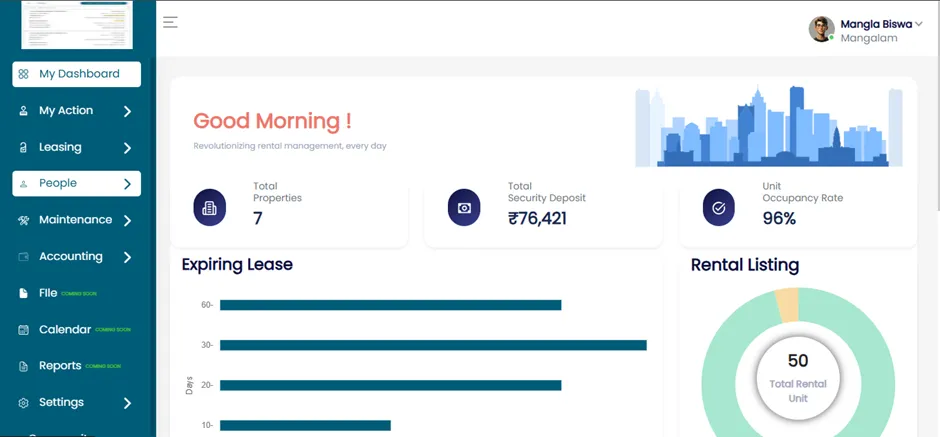The image size is (940, 437).
Task: Click the Total Properties value 7
Action: pyautogui.click(x=258, y=218)
